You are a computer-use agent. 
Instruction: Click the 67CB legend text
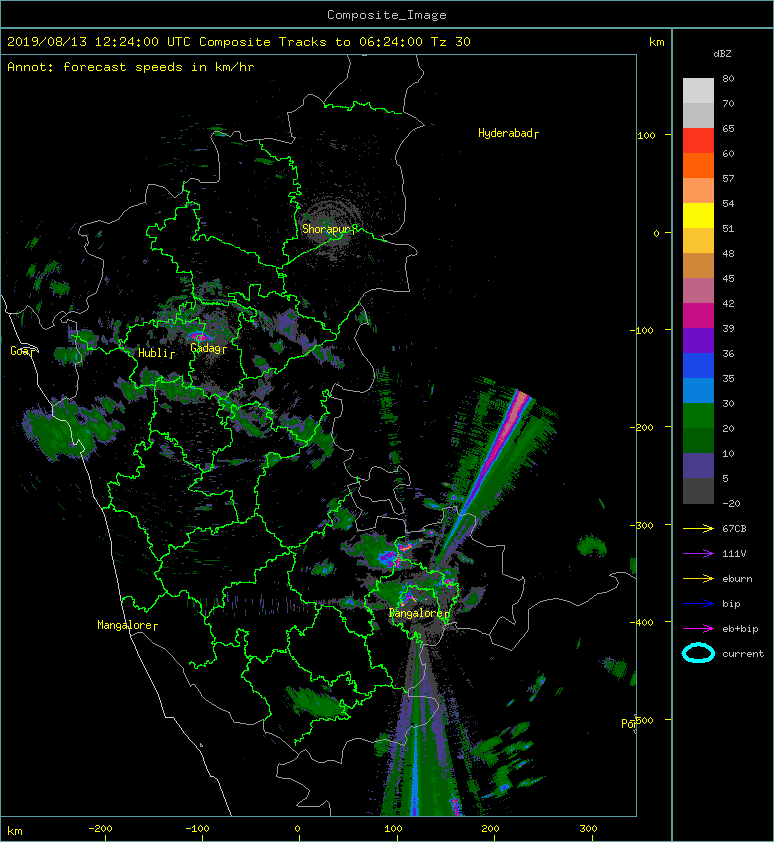pyautogui.click(x=734, y=528)
